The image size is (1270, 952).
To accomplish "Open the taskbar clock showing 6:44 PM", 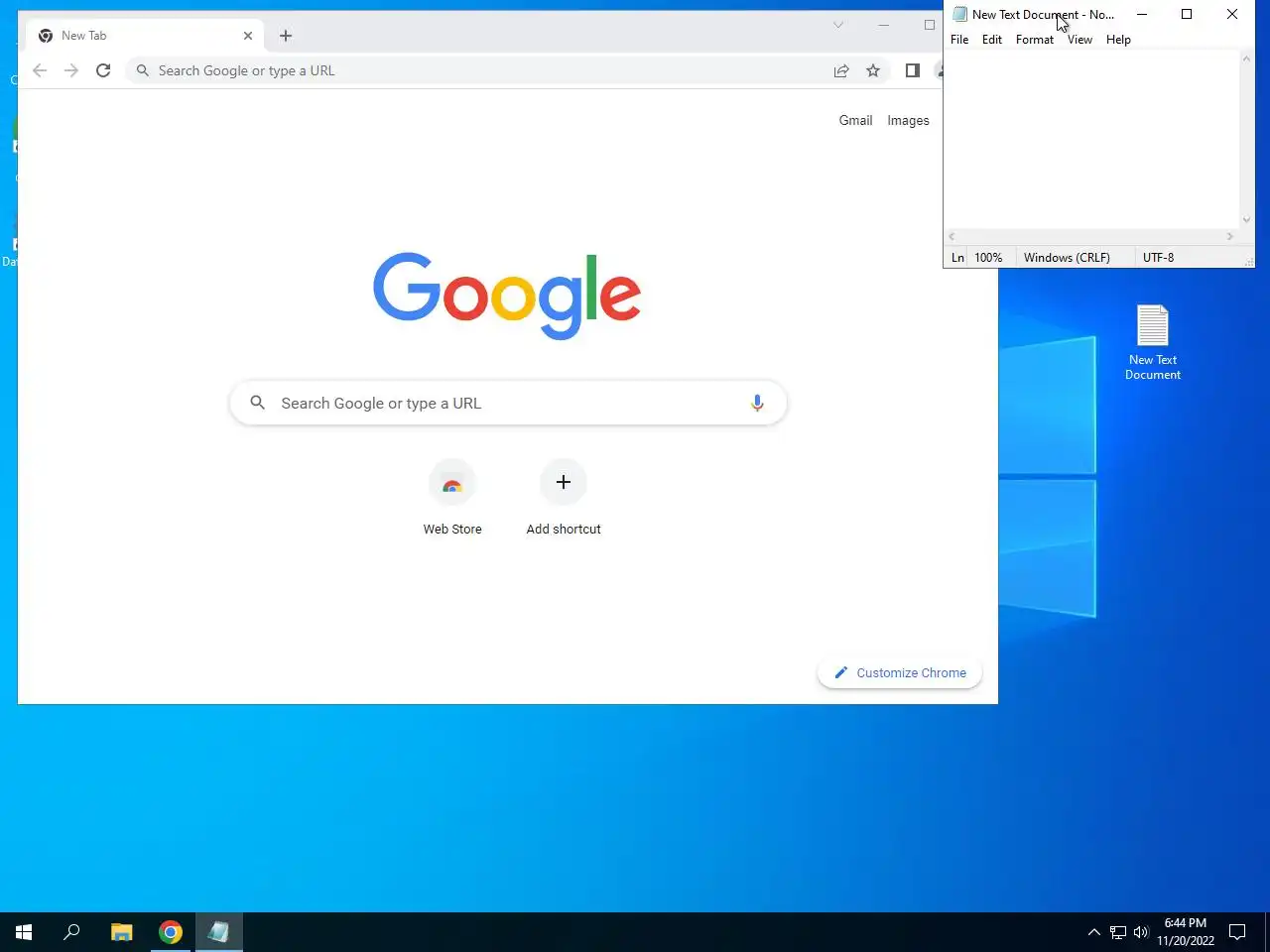I will pyautogui.click(x=1186, y=932).
